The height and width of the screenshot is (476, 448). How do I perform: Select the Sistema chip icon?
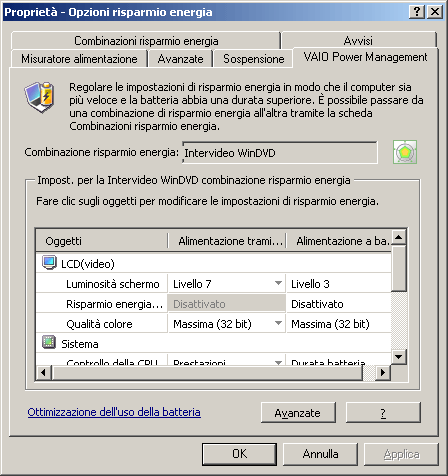[x=49, y=342]
